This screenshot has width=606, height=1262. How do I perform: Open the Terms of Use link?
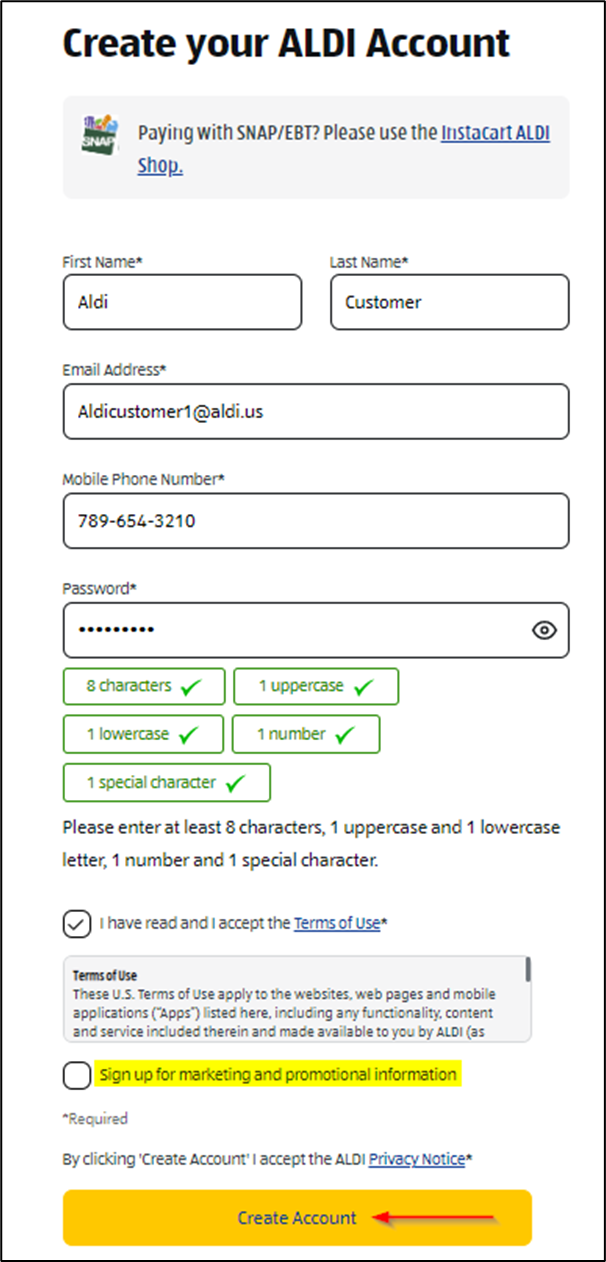coord(337,924)
